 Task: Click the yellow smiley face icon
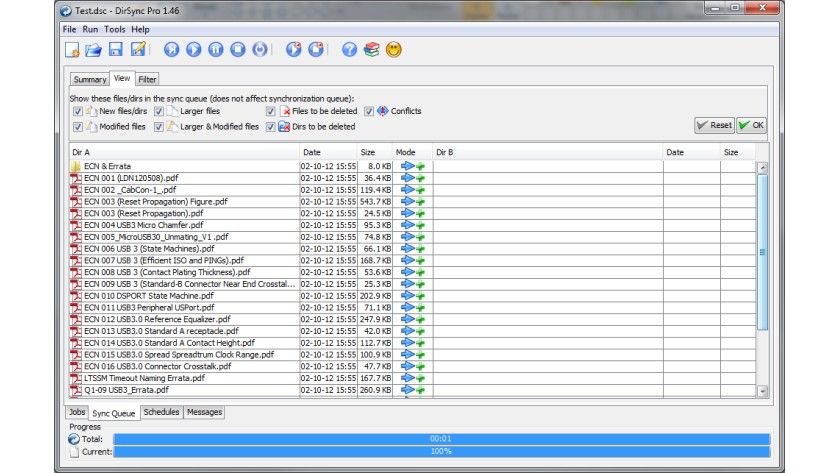pyautogui.click(x=394, y=50)
